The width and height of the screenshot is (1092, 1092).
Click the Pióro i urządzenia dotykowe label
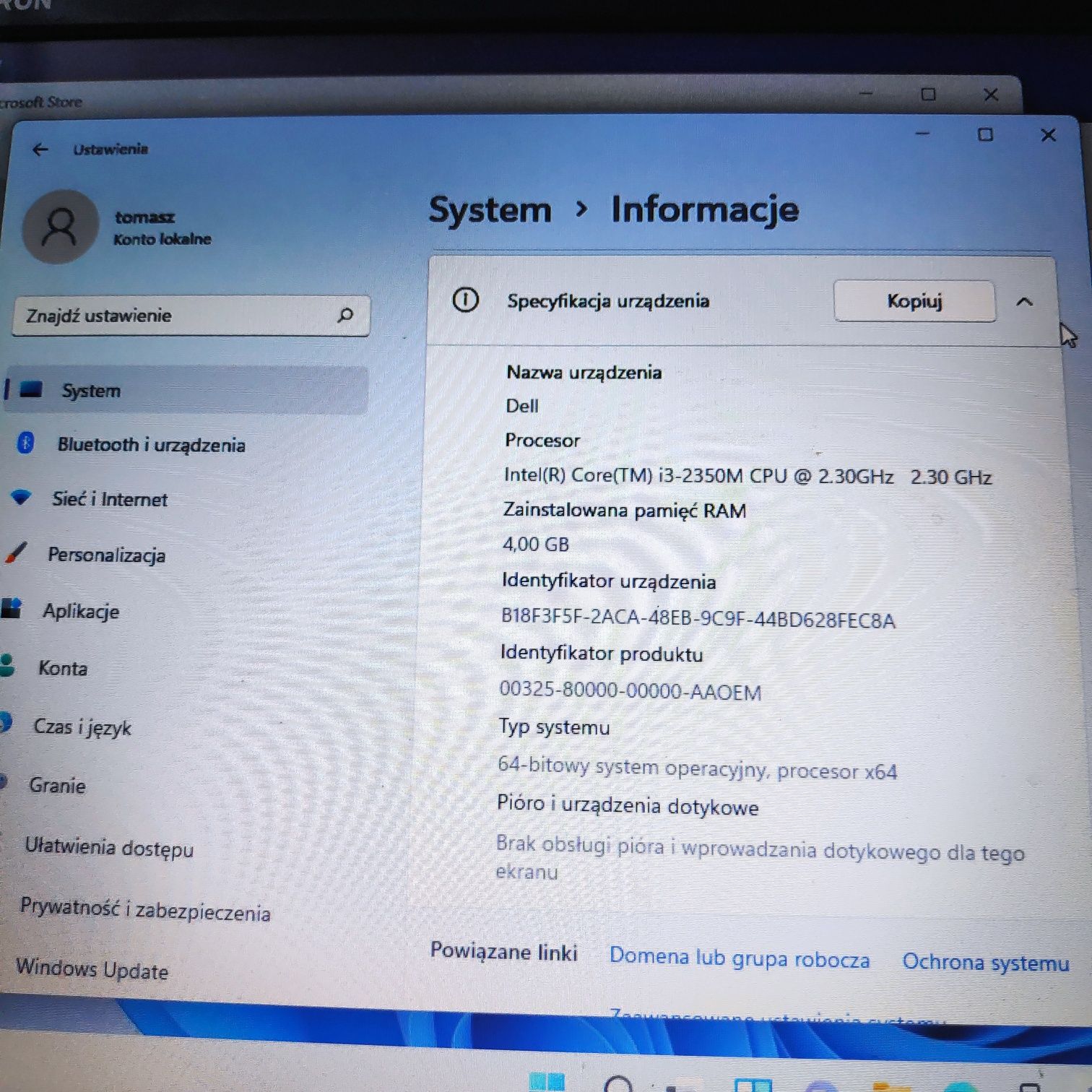coord(628,805)
